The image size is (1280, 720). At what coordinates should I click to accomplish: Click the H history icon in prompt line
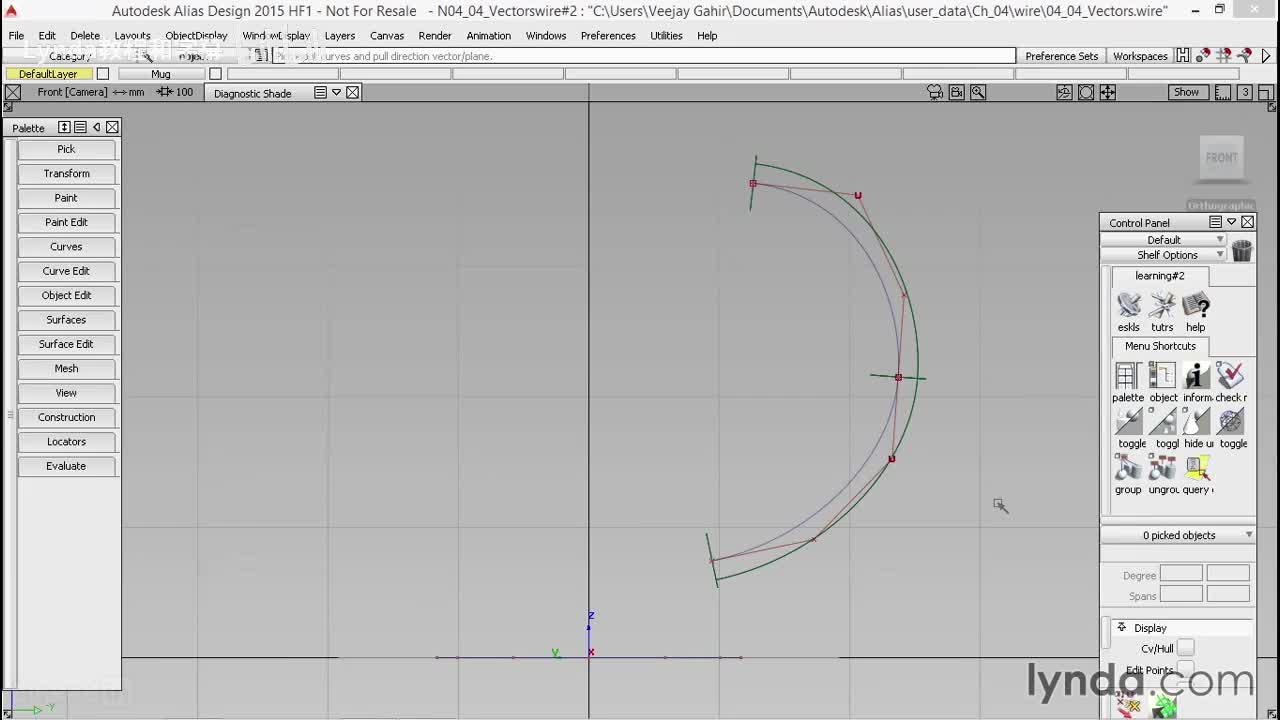[1183, 56]
